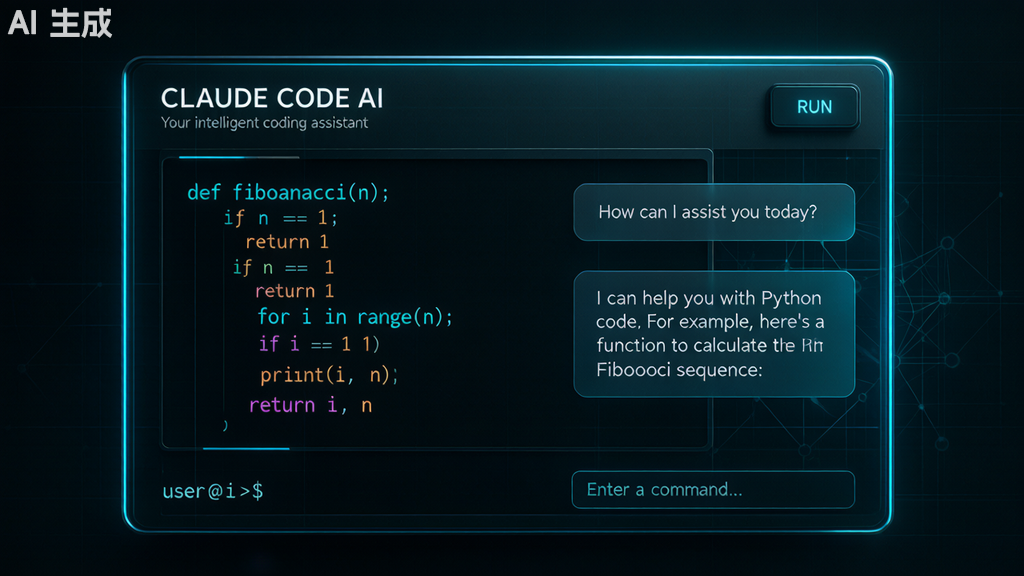Click the pink 'return 1' code line

294,291
